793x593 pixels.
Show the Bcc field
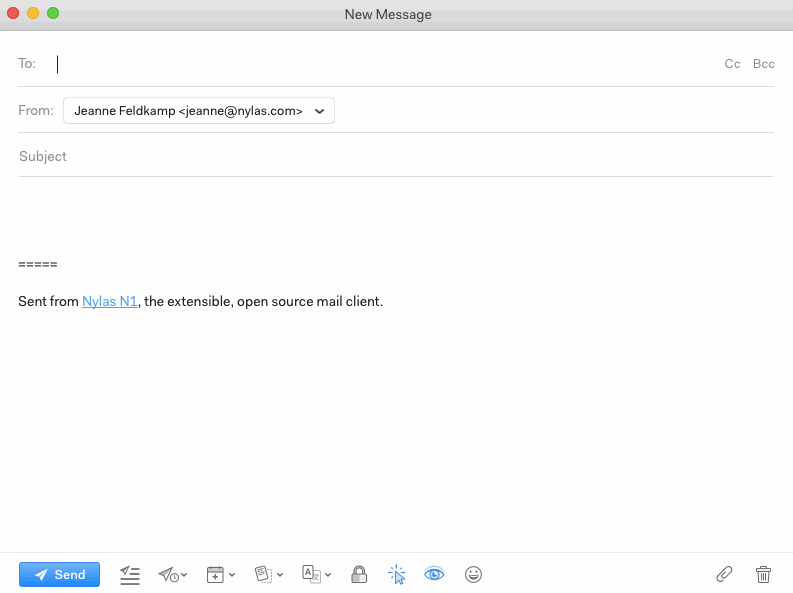(763, 64)
